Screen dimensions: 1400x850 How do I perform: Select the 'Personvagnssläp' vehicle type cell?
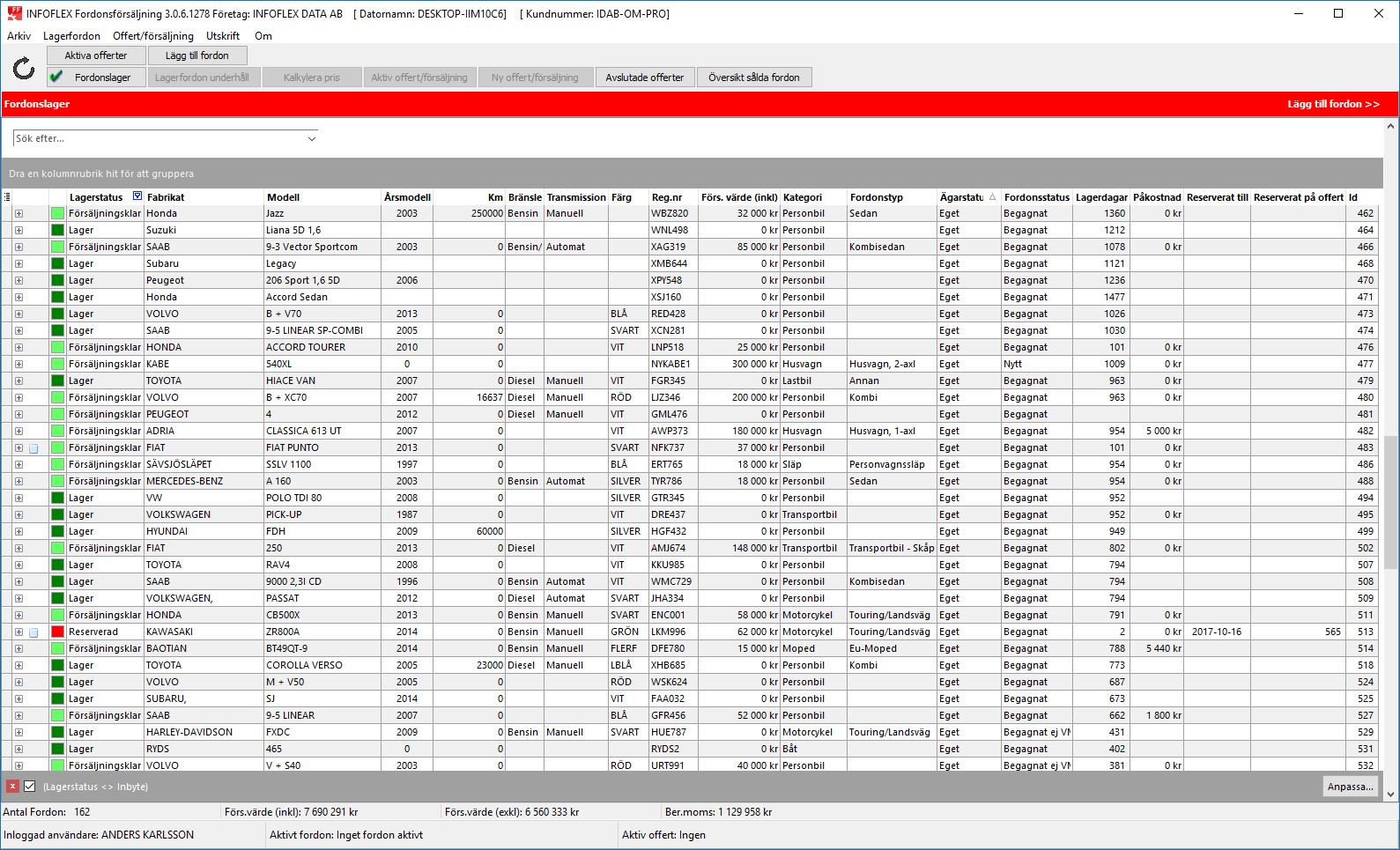pyautogui.click(x=892, y=465)
